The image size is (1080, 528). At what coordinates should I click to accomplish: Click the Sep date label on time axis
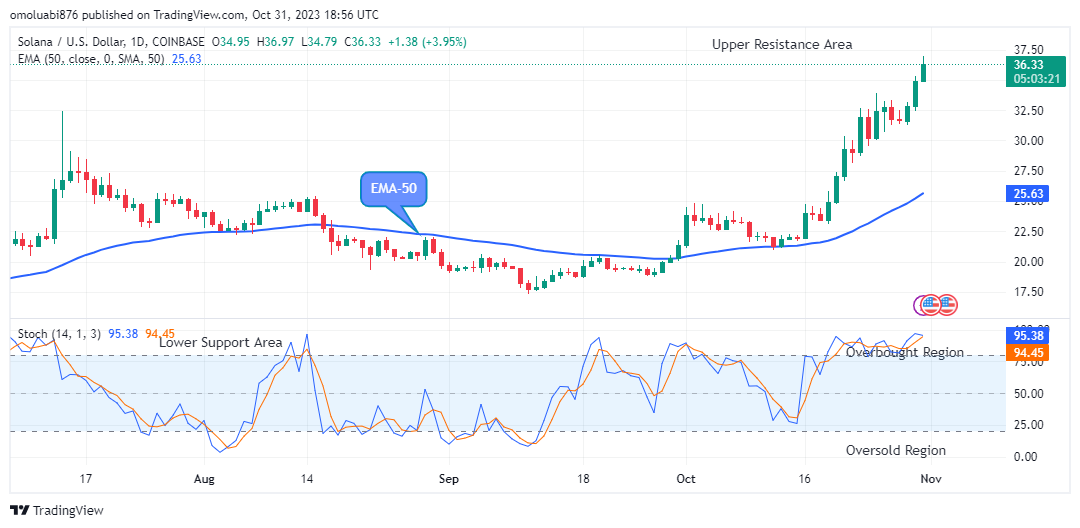click(449, 478)
